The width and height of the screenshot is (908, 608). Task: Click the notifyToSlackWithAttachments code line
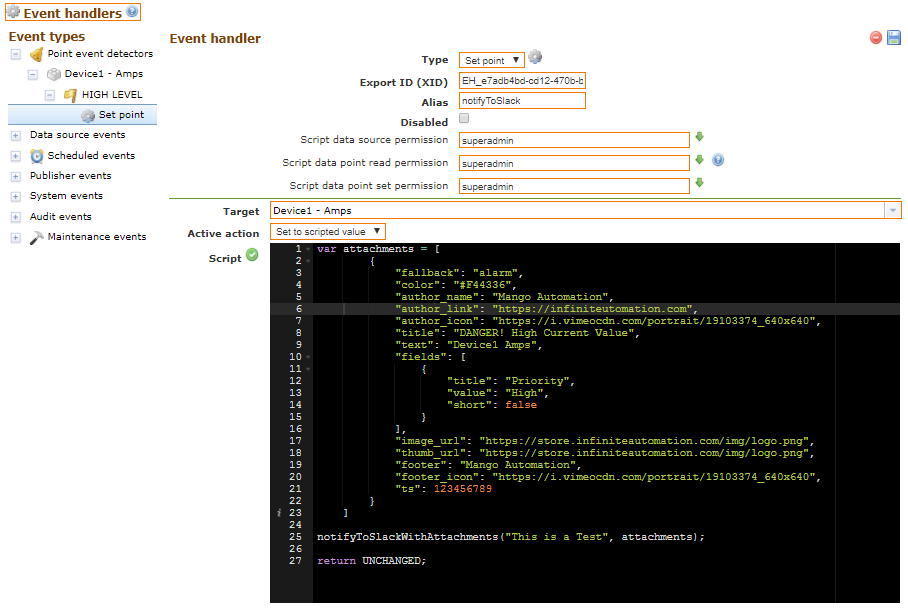click(511, 537)
